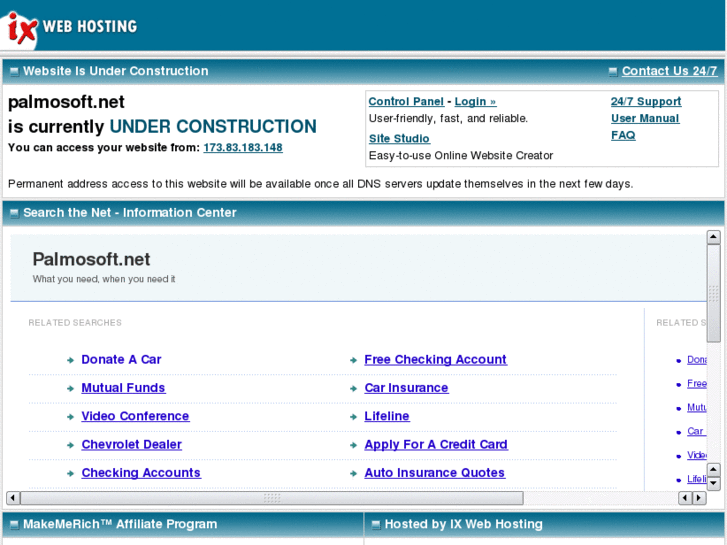
Task: Click the vertical scrollbar down arrow
Action: (x=713, y=483)
